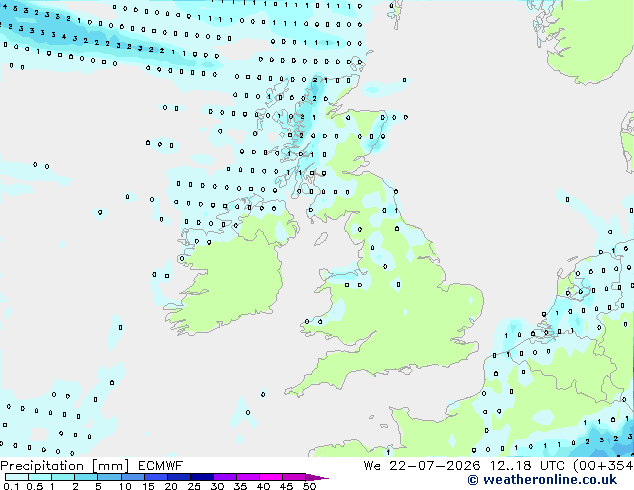The height and width of the screenshot is (490, 634).
Task: Click the weatheronline.co.uk copyright link
Action: pyautogui.click(x=542, y=480)
